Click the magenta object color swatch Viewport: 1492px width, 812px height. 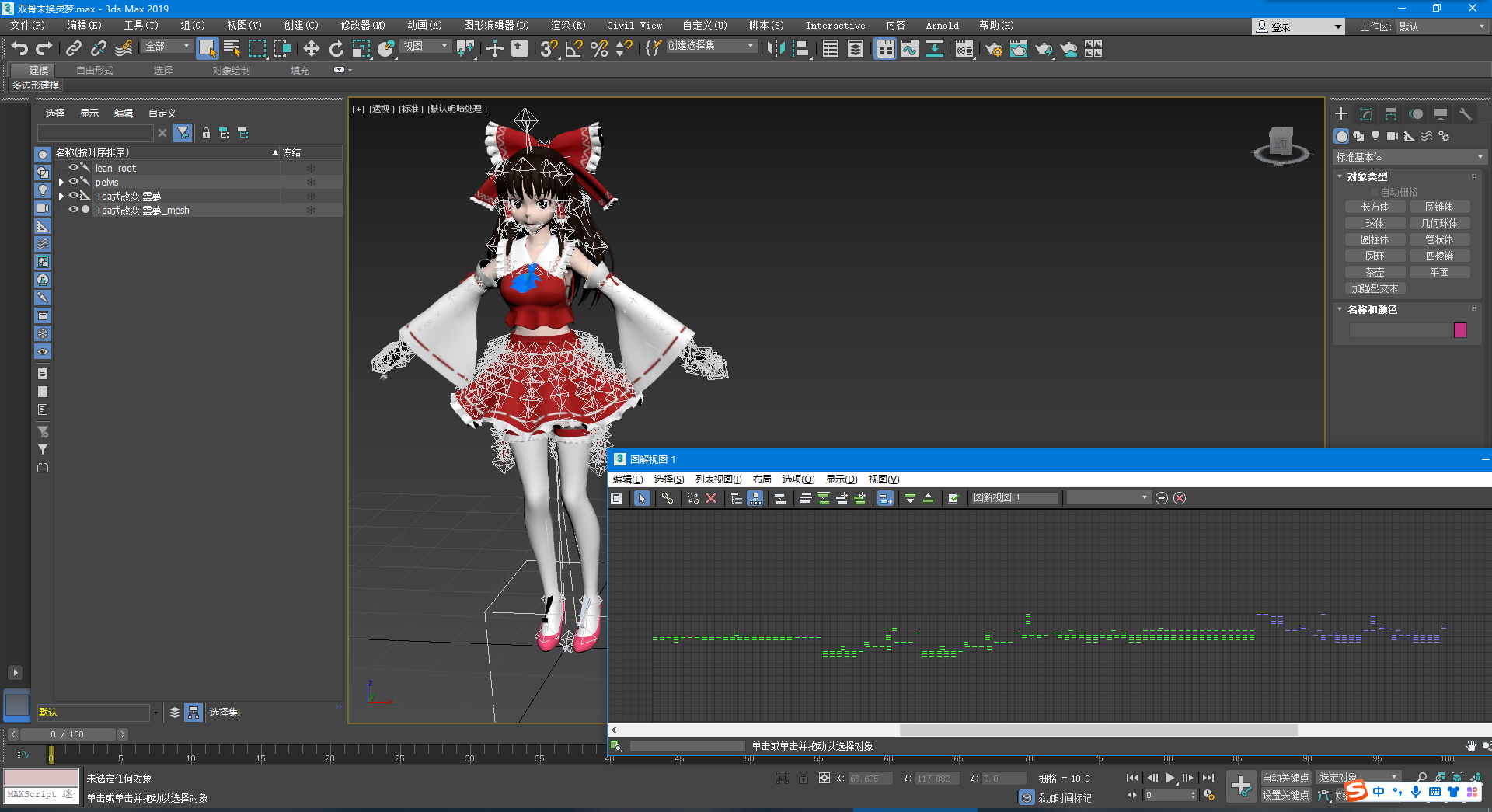[x=1460, y=330]
